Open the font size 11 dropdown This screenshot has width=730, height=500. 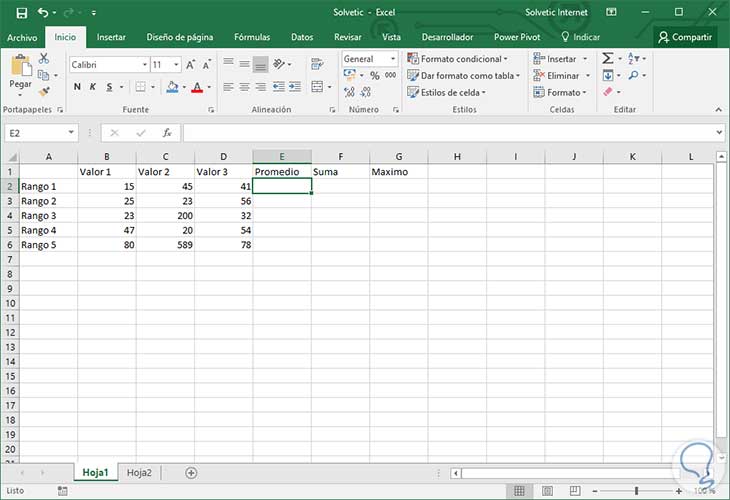(176, 65)
